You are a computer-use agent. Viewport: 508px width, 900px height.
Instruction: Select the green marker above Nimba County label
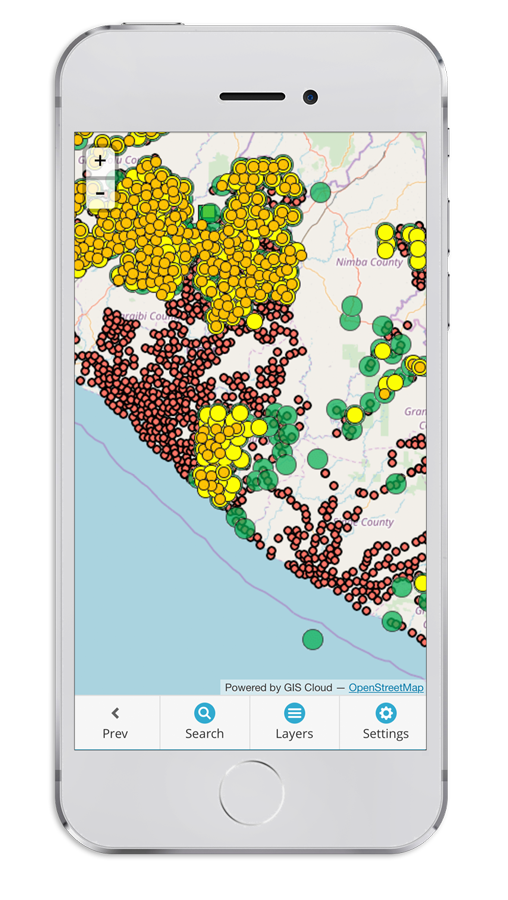(x=321, y=192)
